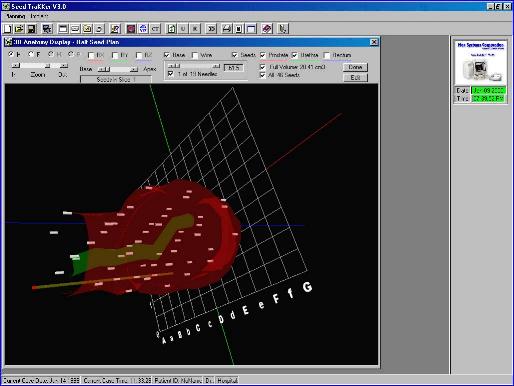Toggle the Seeds visibility checkbox

click(235, 55)
